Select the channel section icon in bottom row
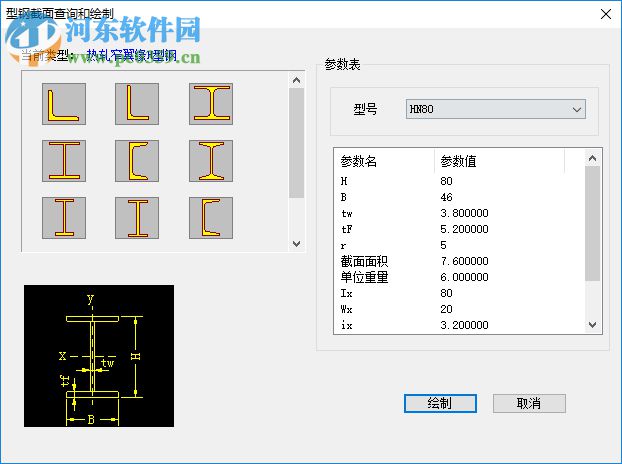Viewport: 622px width, 464px height. coord(211,218)
